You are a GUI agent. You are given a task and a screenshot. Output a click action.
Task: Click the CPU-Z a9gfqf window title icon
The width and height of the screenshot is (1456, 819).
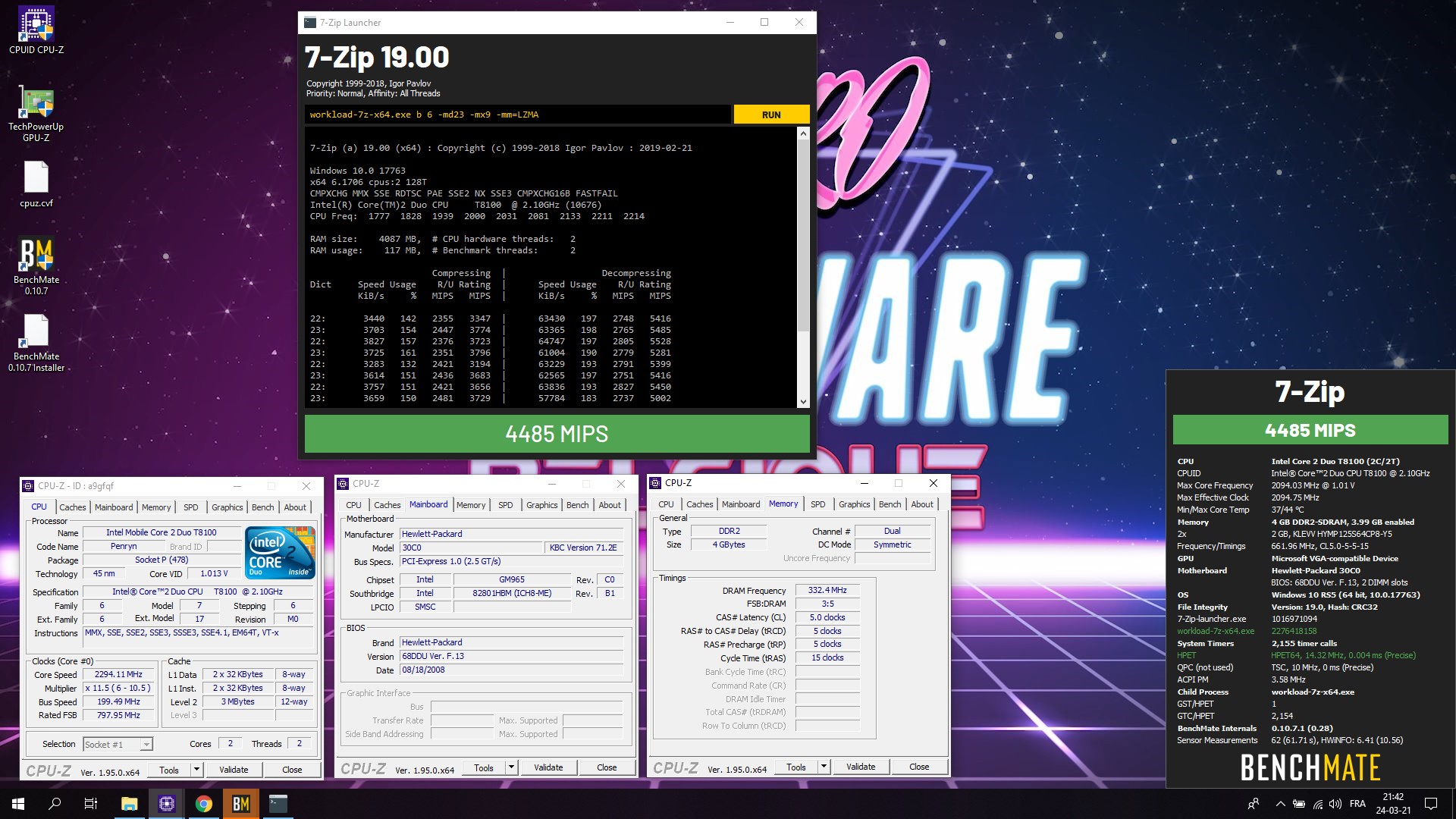pyautogui.click(x=28, y=486)
